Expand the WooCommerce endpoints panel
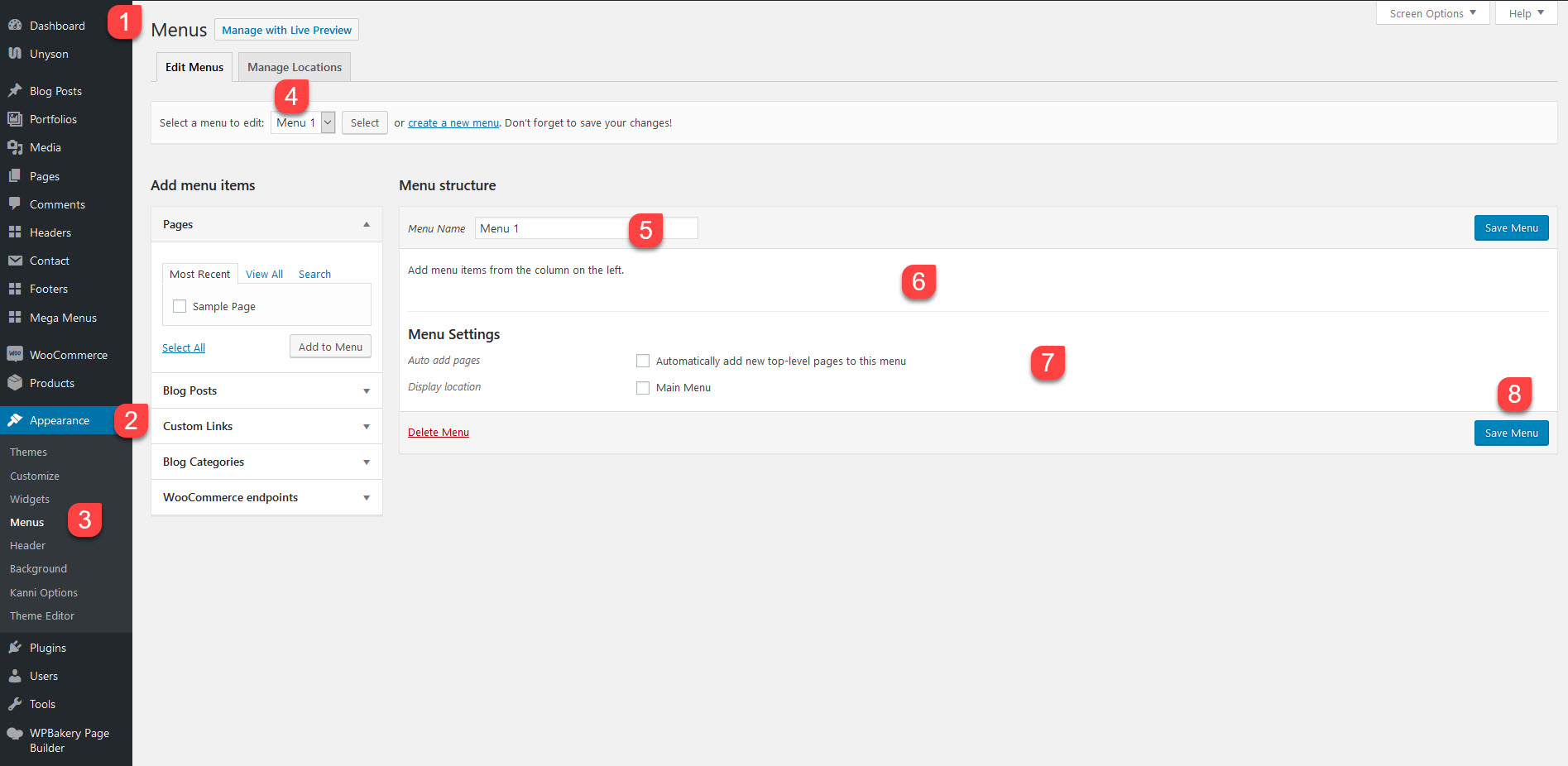 click(x=367, y=497)
